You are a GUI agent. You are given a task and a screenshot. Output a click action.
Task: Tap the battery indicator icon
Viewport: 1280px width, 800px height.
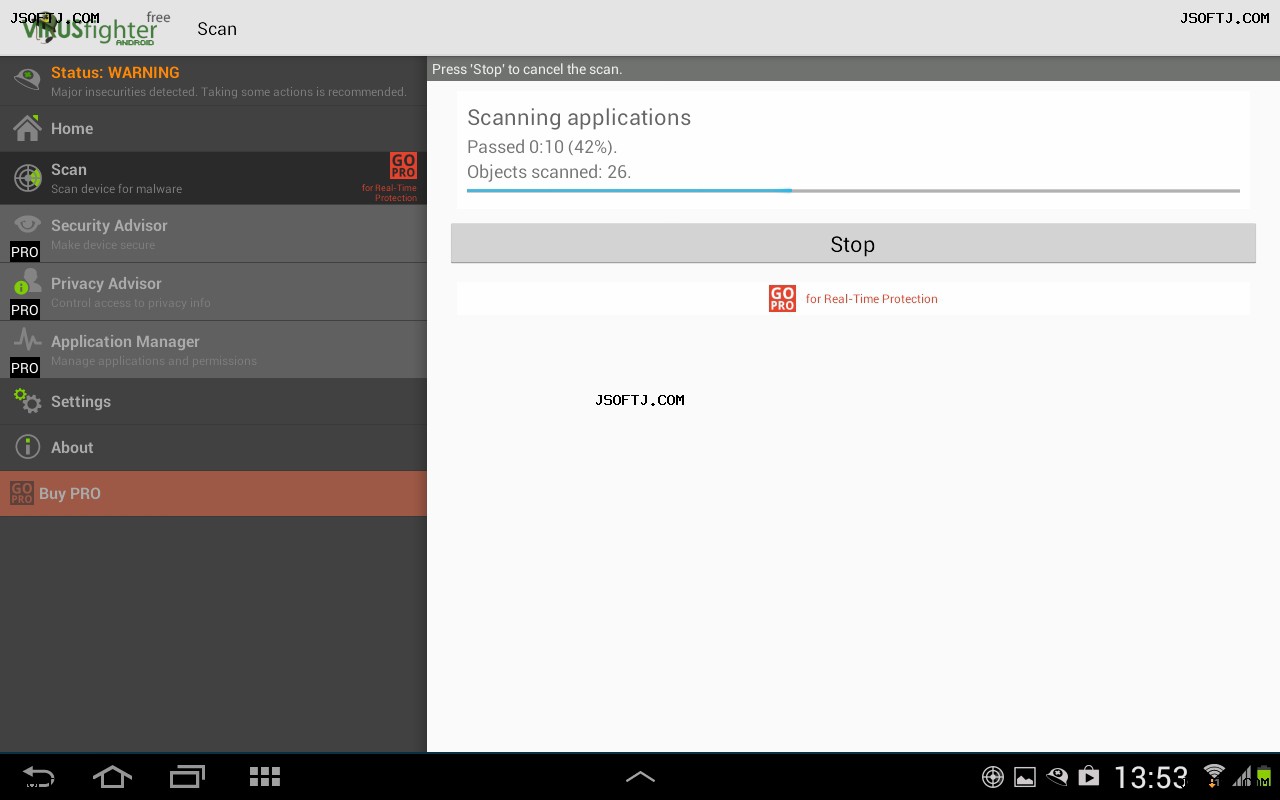click(1264, 776)
